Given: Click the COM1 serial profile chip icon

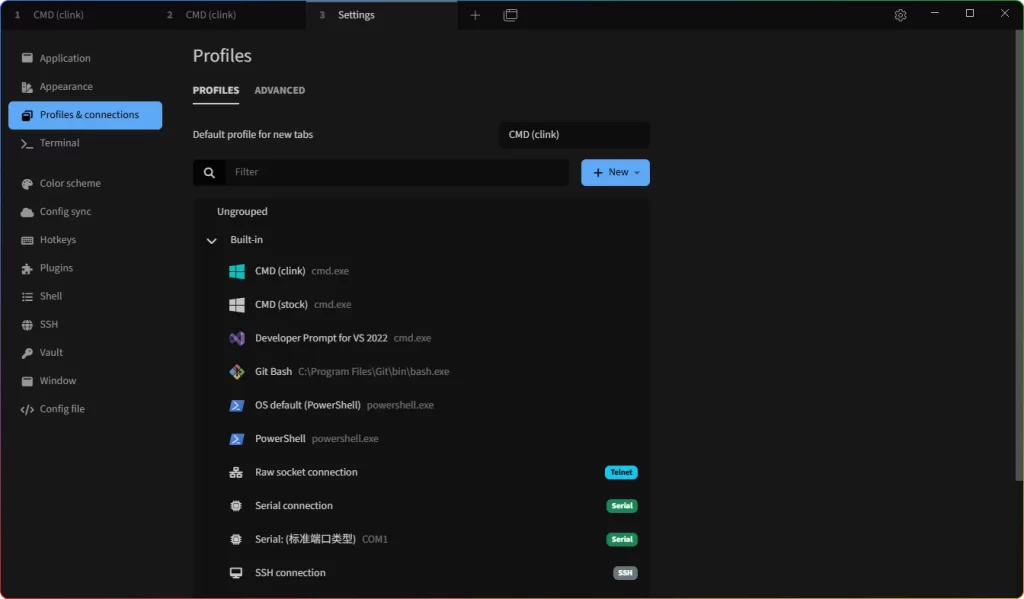Looking at the screenshot, I should [236, 540].
